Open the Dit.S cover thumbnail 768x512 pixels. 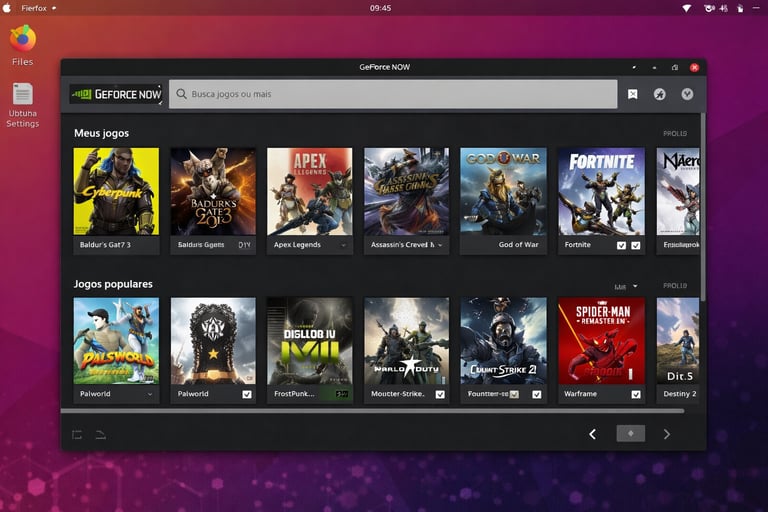[678, 341]
